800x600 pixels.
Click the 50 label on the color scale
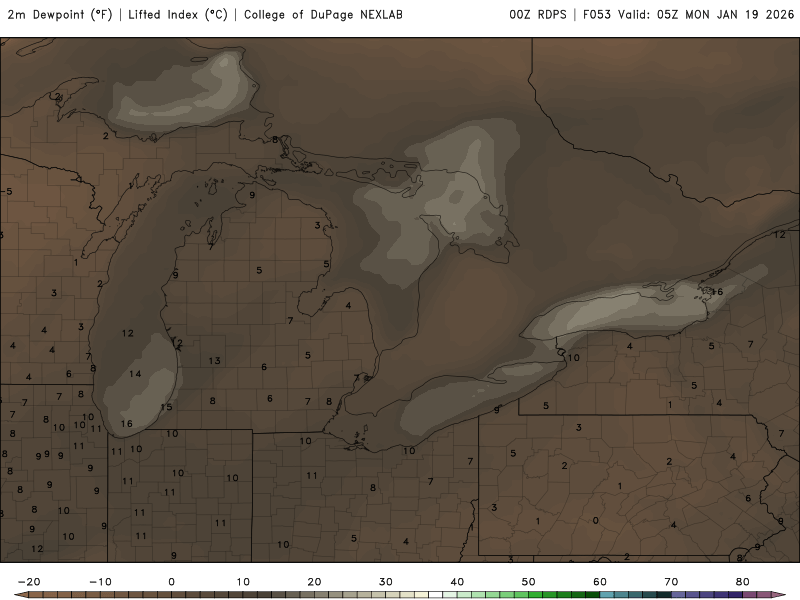pos(529,582)
